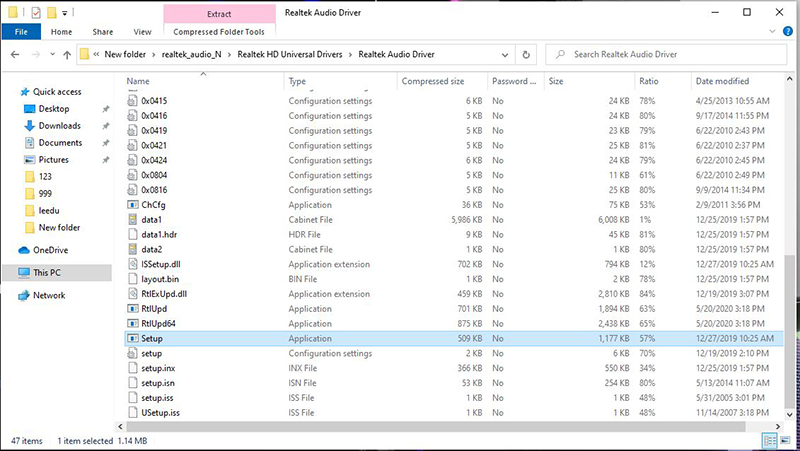Viewport: 800px width, 451px height.
Task: Select the RtlUpd64 application file
Action: 159,324
